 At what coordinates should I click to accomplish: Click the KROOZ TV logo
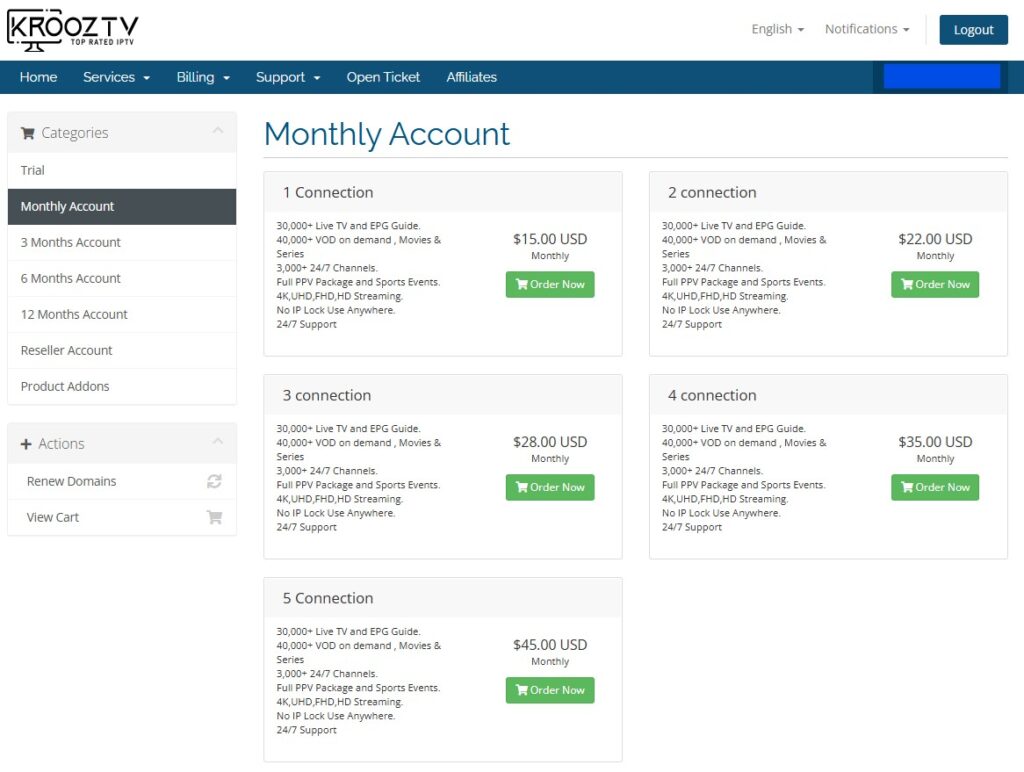73,31
